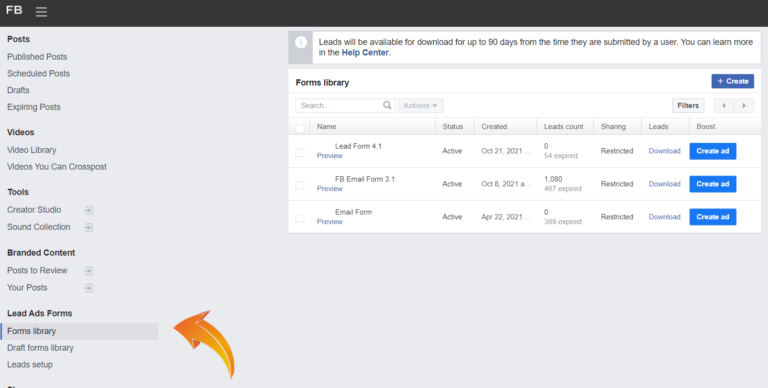The image size is (768, 388).
Task: Open Leads setup in the sidebar
Action: click(29, 364)
